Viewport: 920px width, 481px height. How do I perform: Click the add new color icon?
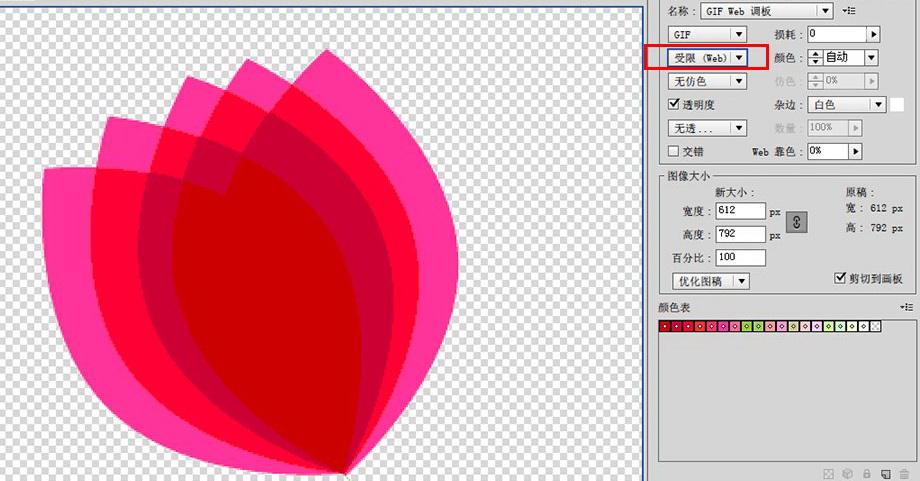click(x=885, y=473)
